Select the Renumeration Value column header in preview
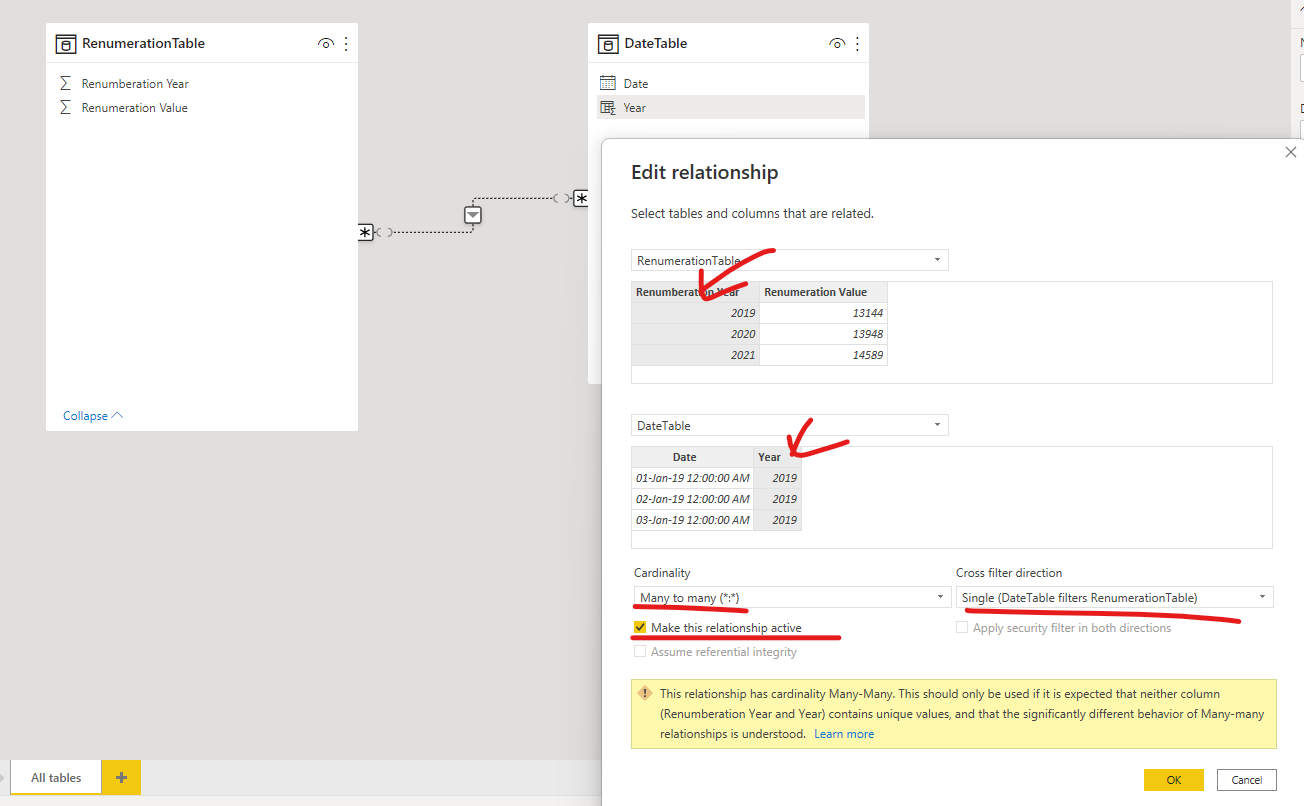This screenshot has height=806, width=1304. coord(823,292)
